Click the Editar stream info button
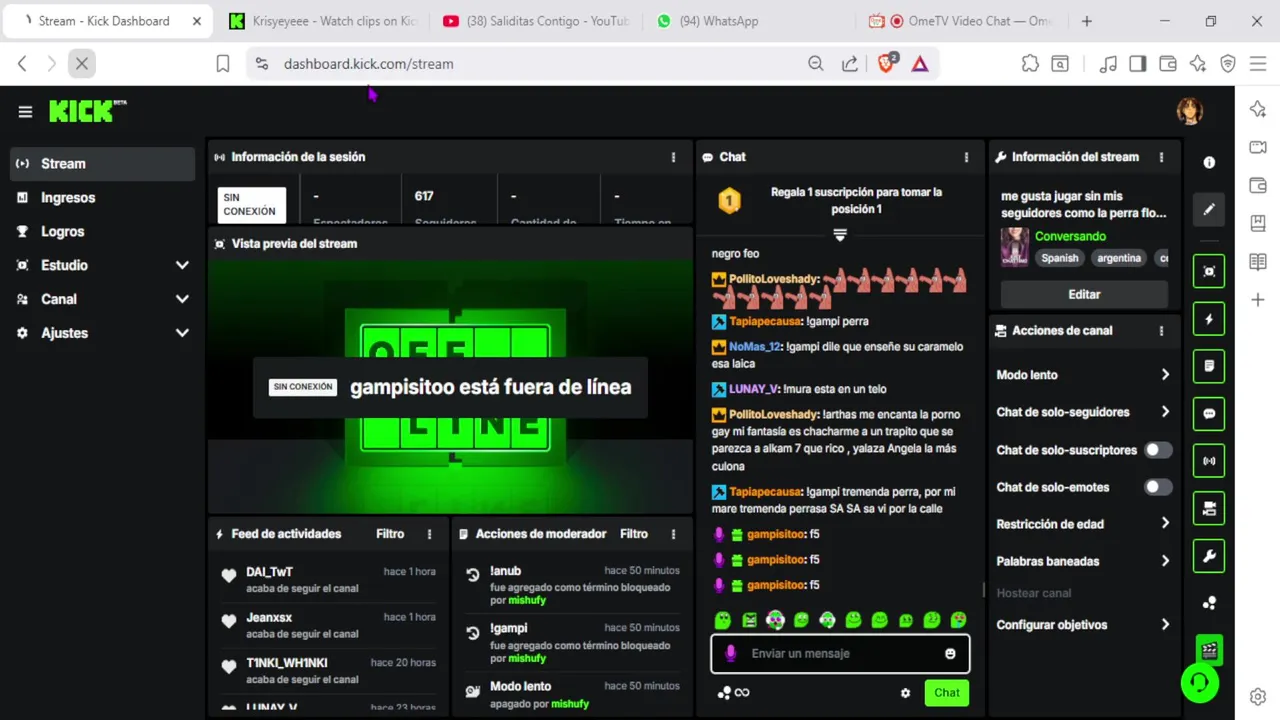Viewport: 1280px width, 720px height. pyautogui.click(x=1084, y=295)
